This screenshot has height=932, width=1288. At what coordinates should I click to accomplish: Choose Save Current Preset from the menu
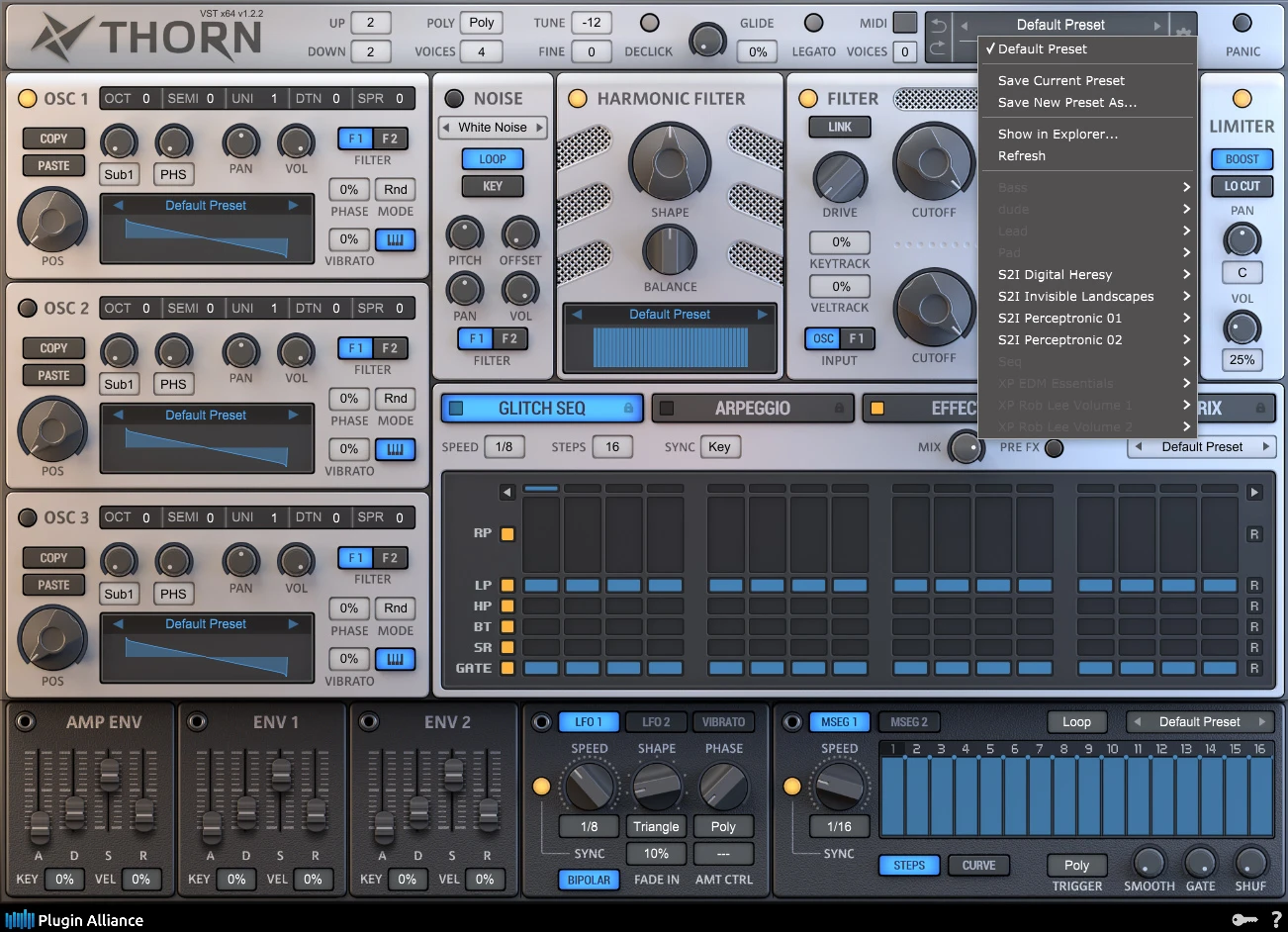pyautogui.click(x=1060, y=81)
